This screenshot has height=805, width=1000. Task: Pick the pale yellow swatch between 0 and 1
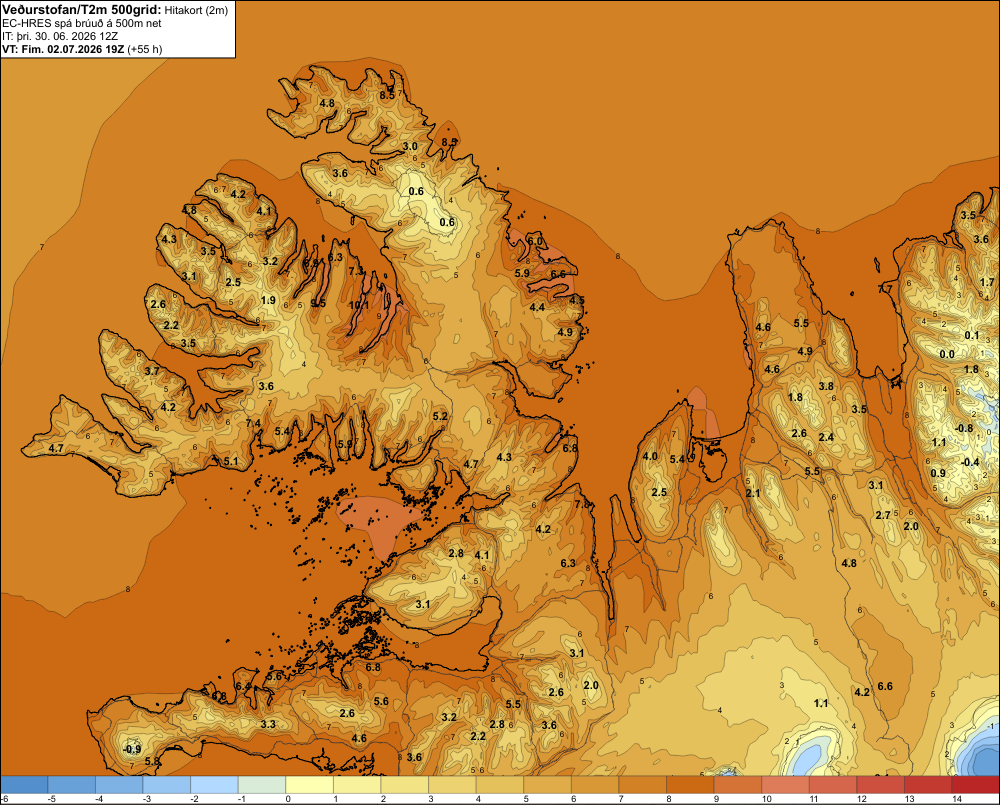[310, 785]
